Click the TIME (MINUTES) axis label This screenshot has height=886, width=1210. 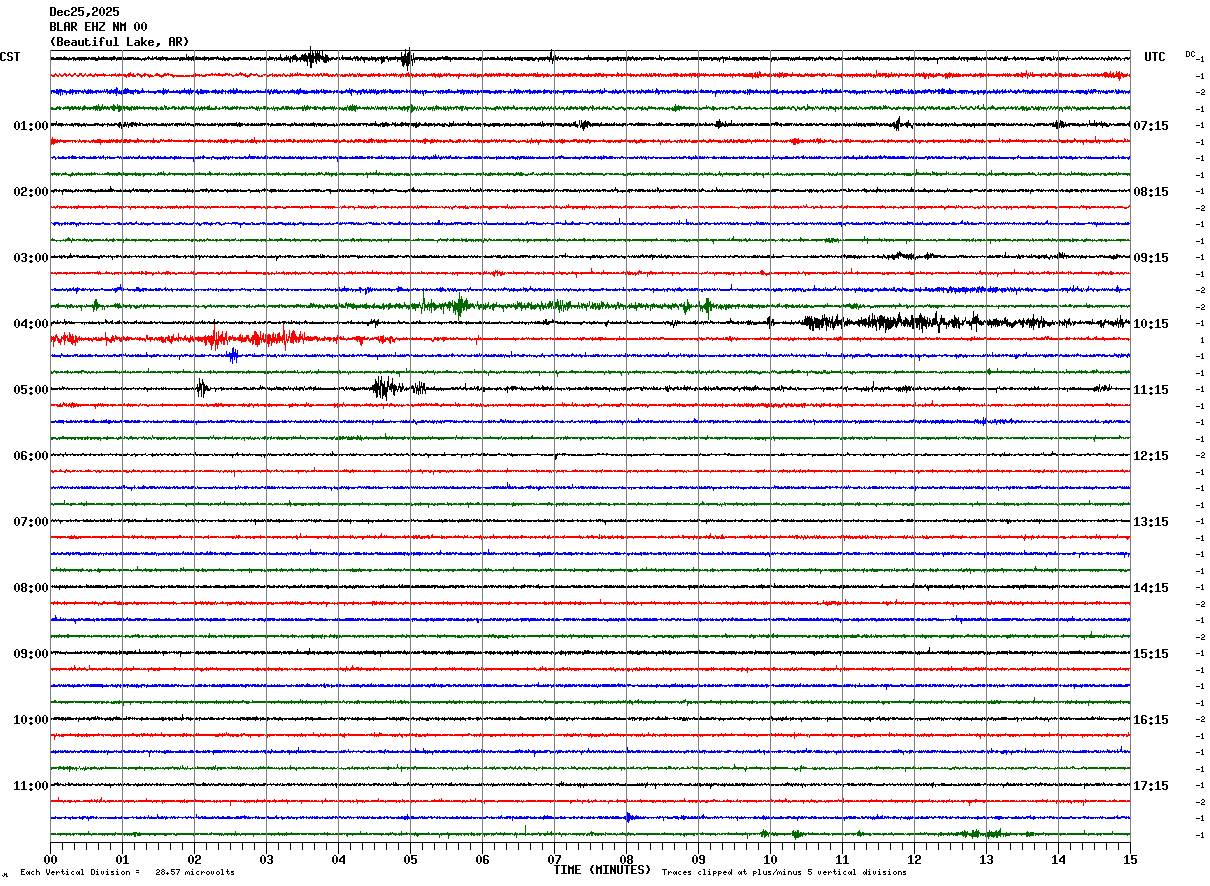(602, 870)
